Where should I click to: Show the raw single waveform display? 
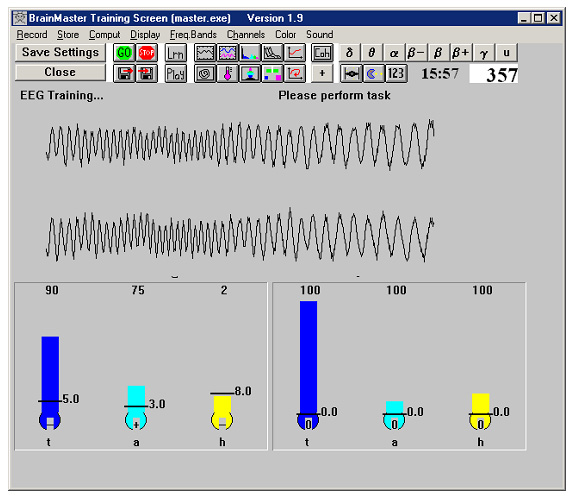tap(205, 53)
